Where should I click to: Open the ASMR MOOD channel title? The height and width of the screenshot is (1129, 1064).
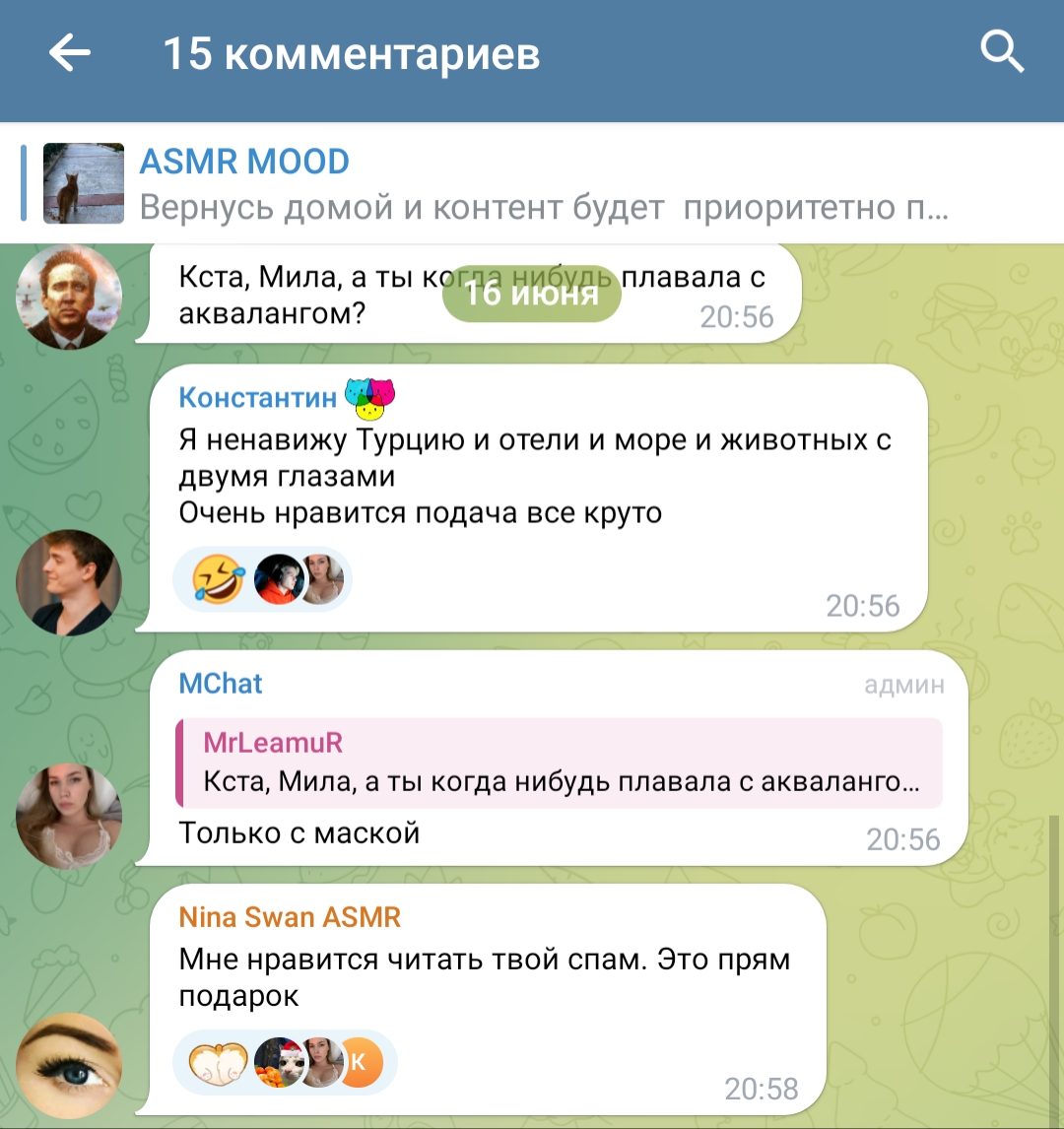click(x=244, y=162)
